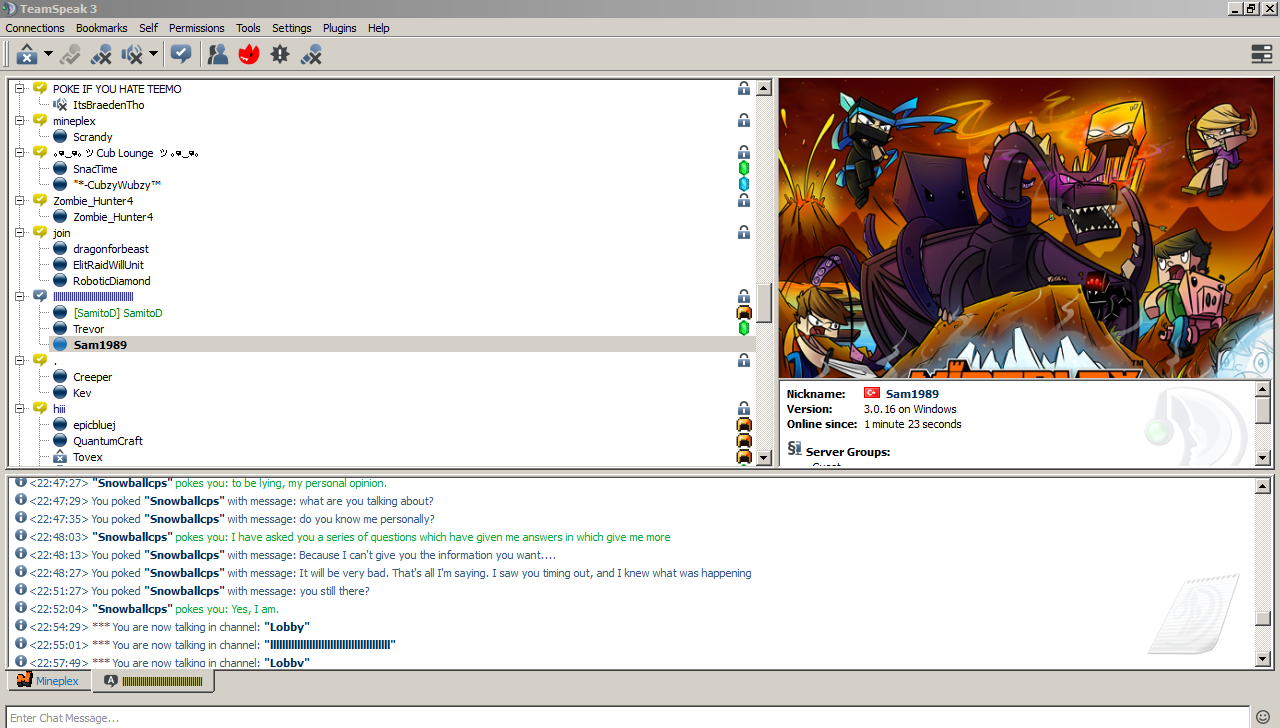Collapse the current barred-name channel above SamitoD
The image size is (1280, 728).
pos(19,297)
